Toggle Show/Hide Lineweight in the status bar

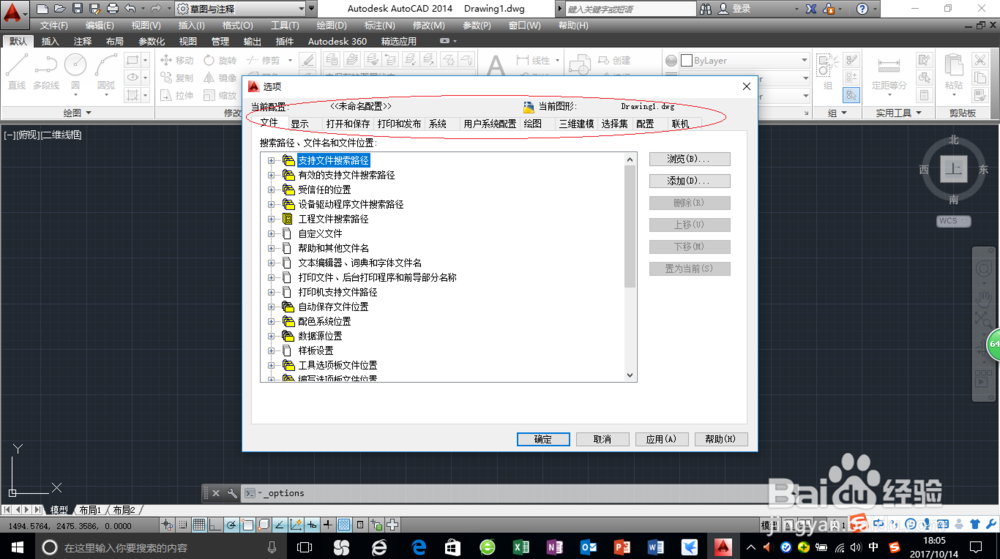pos(328,525)
